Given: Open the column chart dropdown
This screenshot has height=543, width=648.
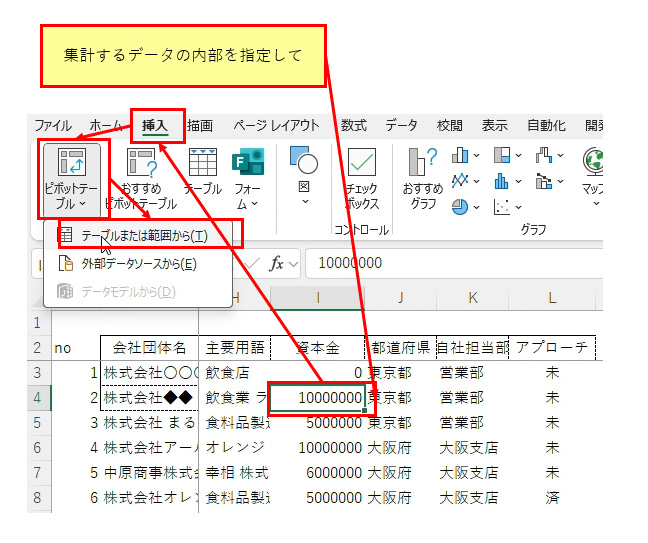Looking at the screenshot, I should (x=465, y=155).
